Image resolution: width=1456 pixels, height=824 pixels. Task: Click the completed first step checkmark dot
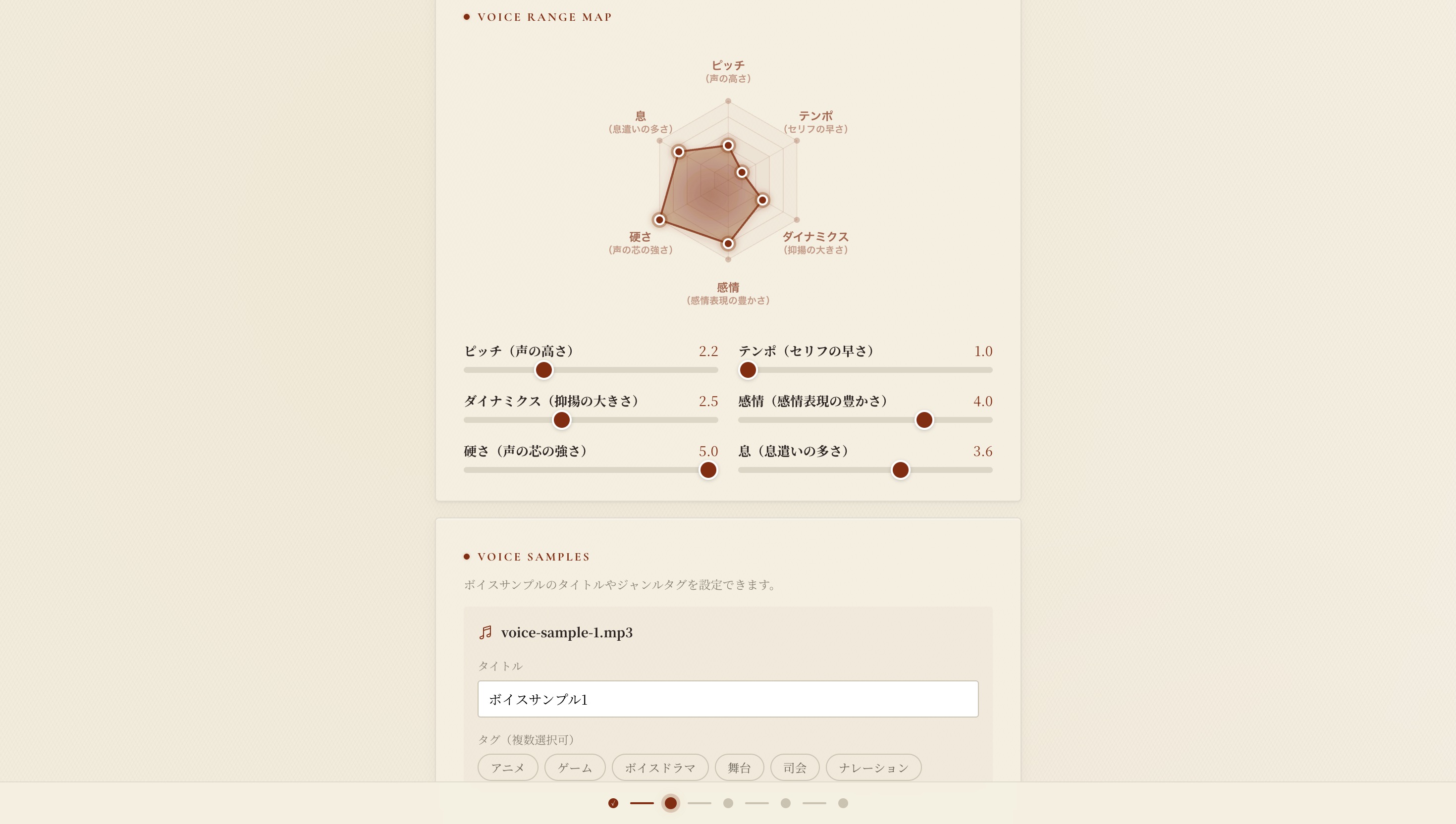click(613, 803)
